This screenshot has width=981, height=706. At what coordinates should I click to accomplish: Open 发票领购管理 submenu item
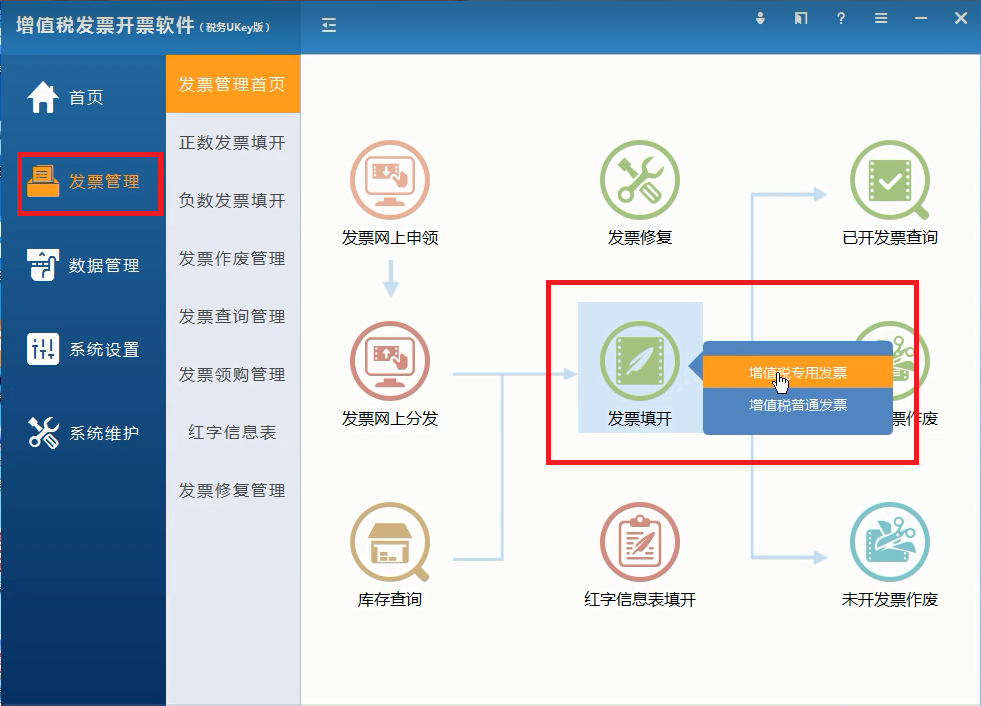click(233, 374)
